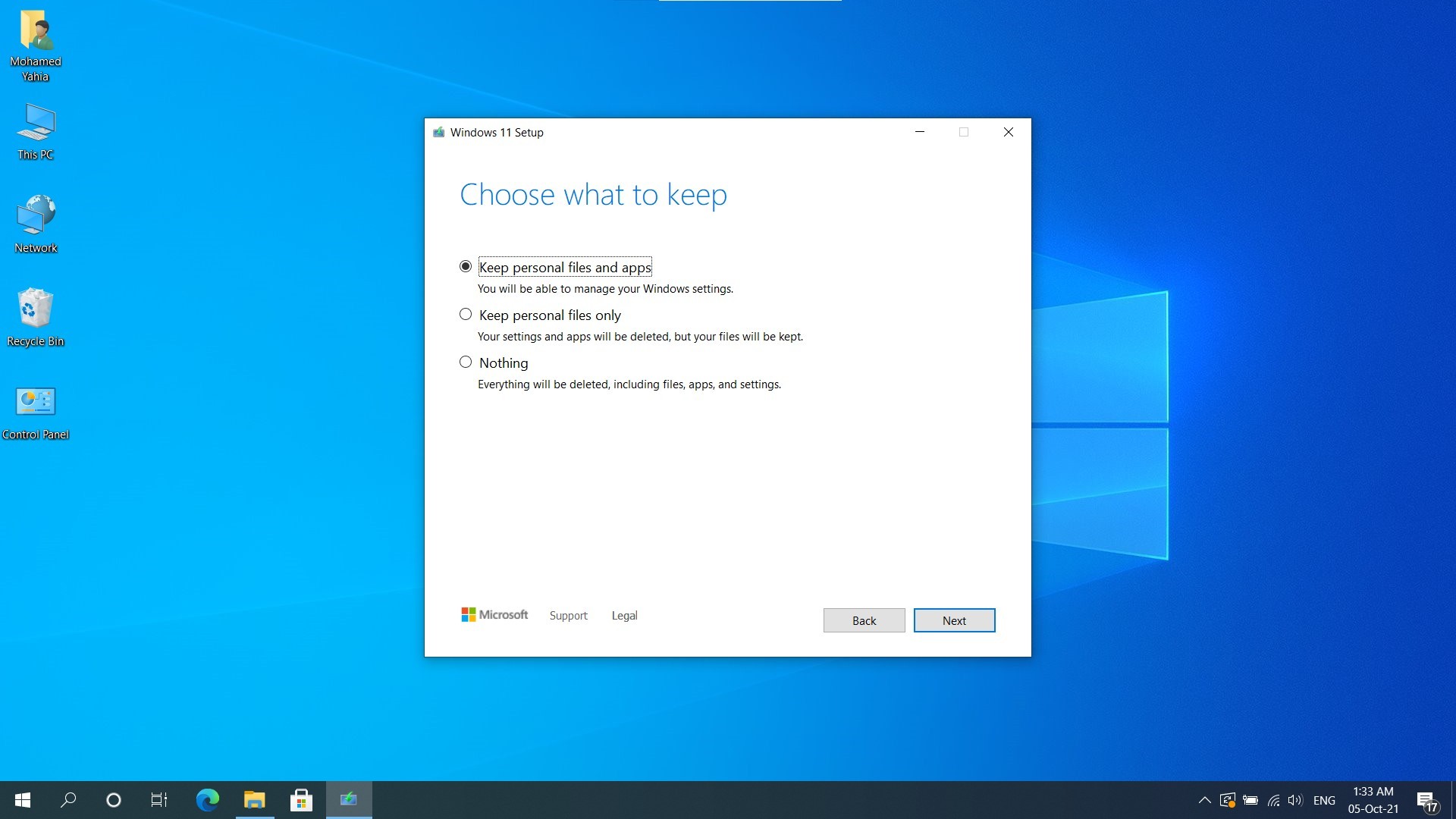Open Wi-Fi network tray icon
1456x819 pixels.
tap(1274, 800)
